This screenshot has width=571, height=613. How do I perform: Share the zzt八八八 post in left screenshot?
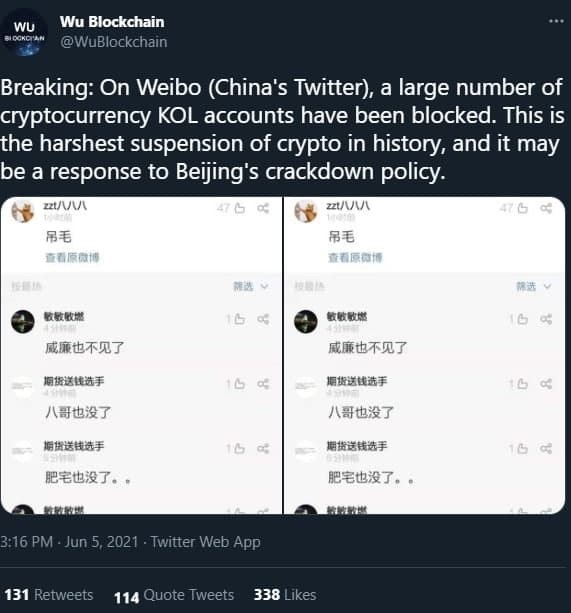pos(263,208)
